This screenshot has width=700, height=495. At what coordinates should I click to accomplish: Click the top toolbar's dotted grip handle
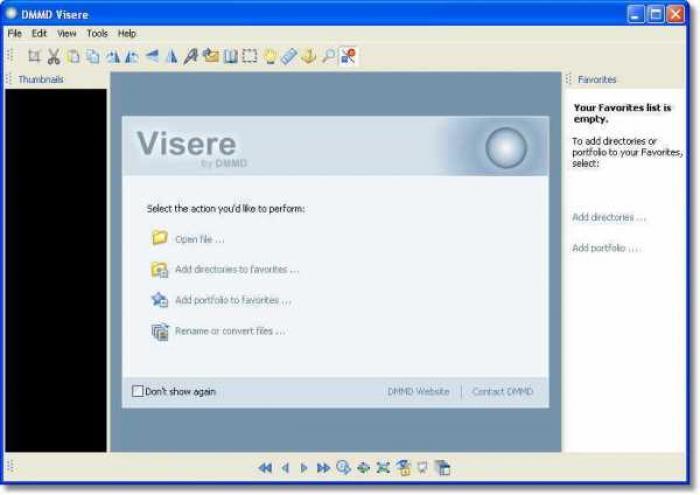pos(10,56)
